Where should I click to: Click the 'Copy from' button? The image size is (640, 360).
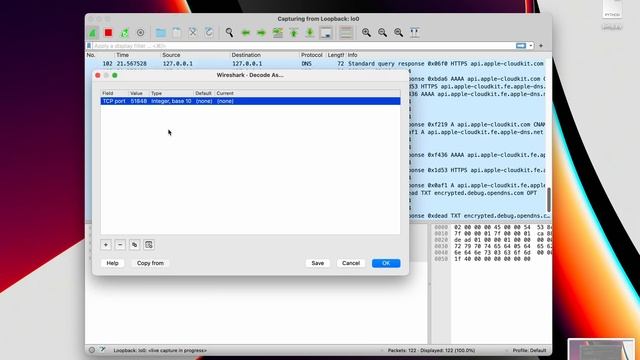pos(150,263)
